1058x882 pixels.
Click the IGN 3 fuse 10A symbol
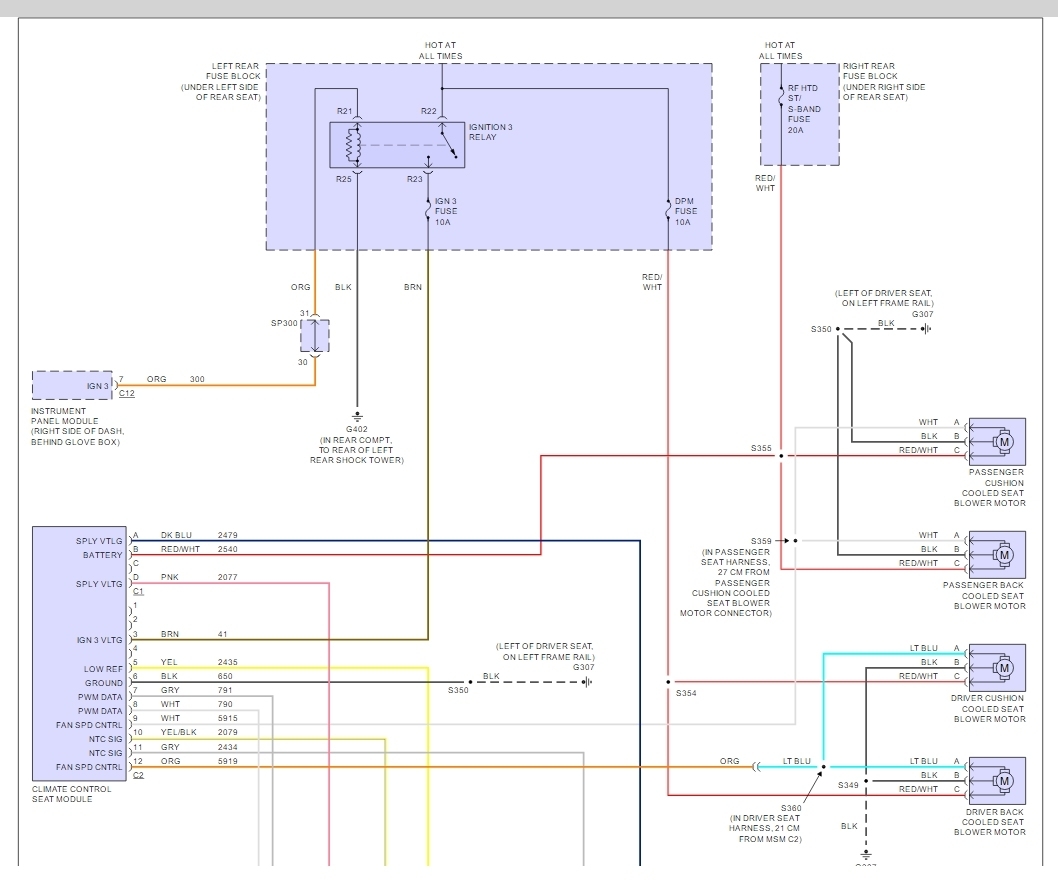pos(428,211)
